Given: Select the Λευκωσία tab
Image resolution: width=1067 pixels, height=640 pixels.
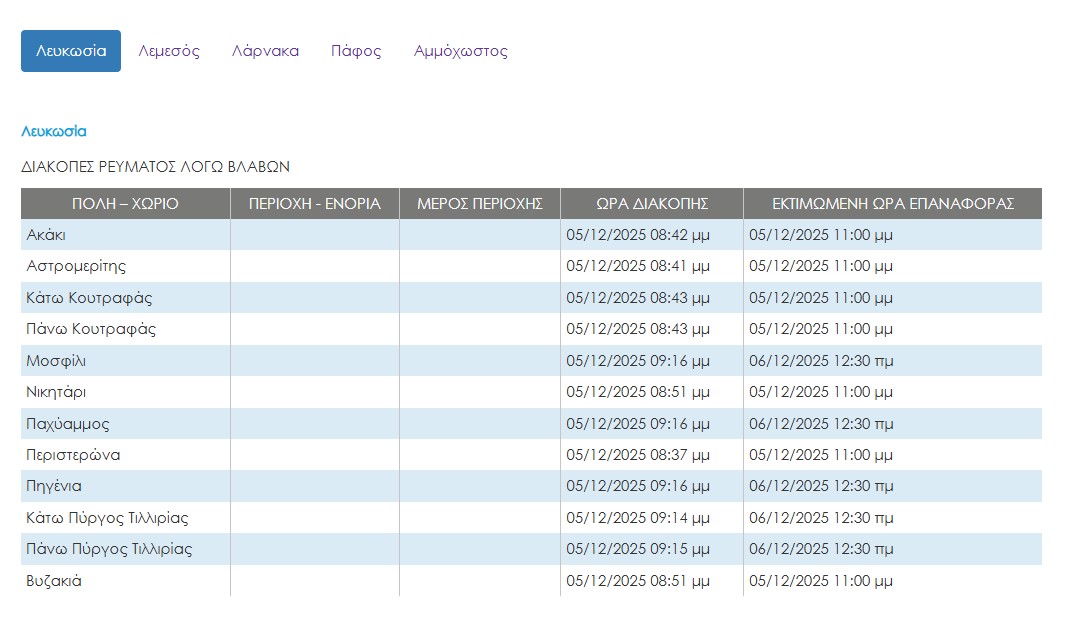Looking at the screenshot, I should click(x=71, y=51).
